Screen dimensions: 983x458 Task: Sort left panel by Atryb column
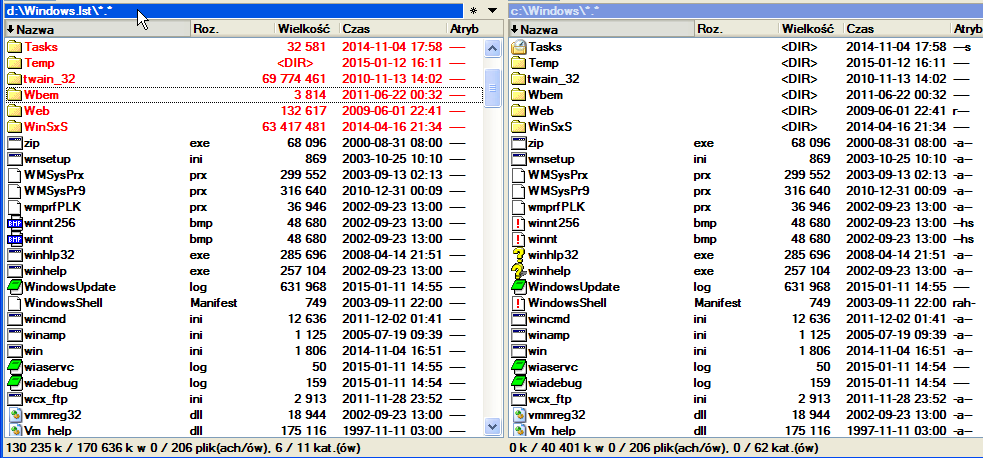pos(475,29)
